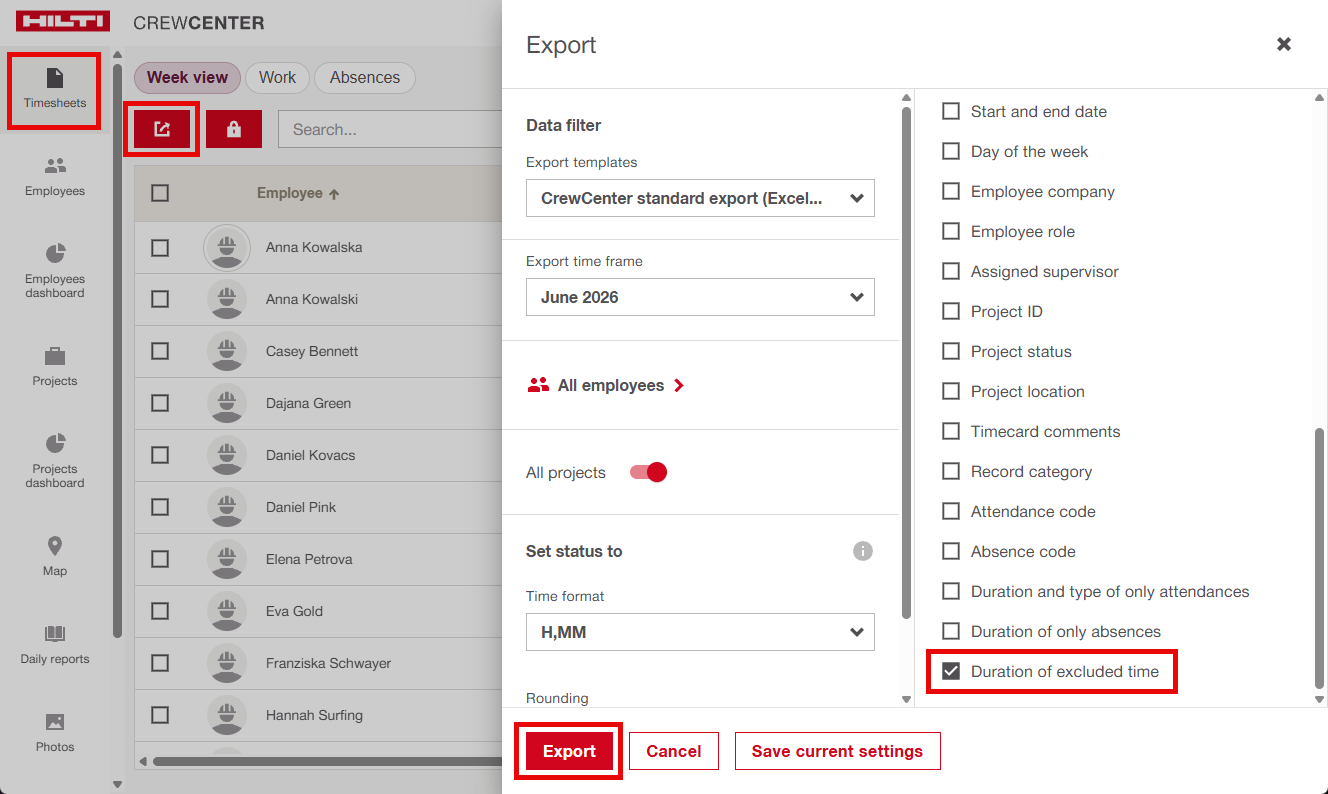The width and height of the screenshot is (1328, 794).
Task: Click Anna Kowalski's avatar icon
Action: pyautogui.click(x=227, y=299)
